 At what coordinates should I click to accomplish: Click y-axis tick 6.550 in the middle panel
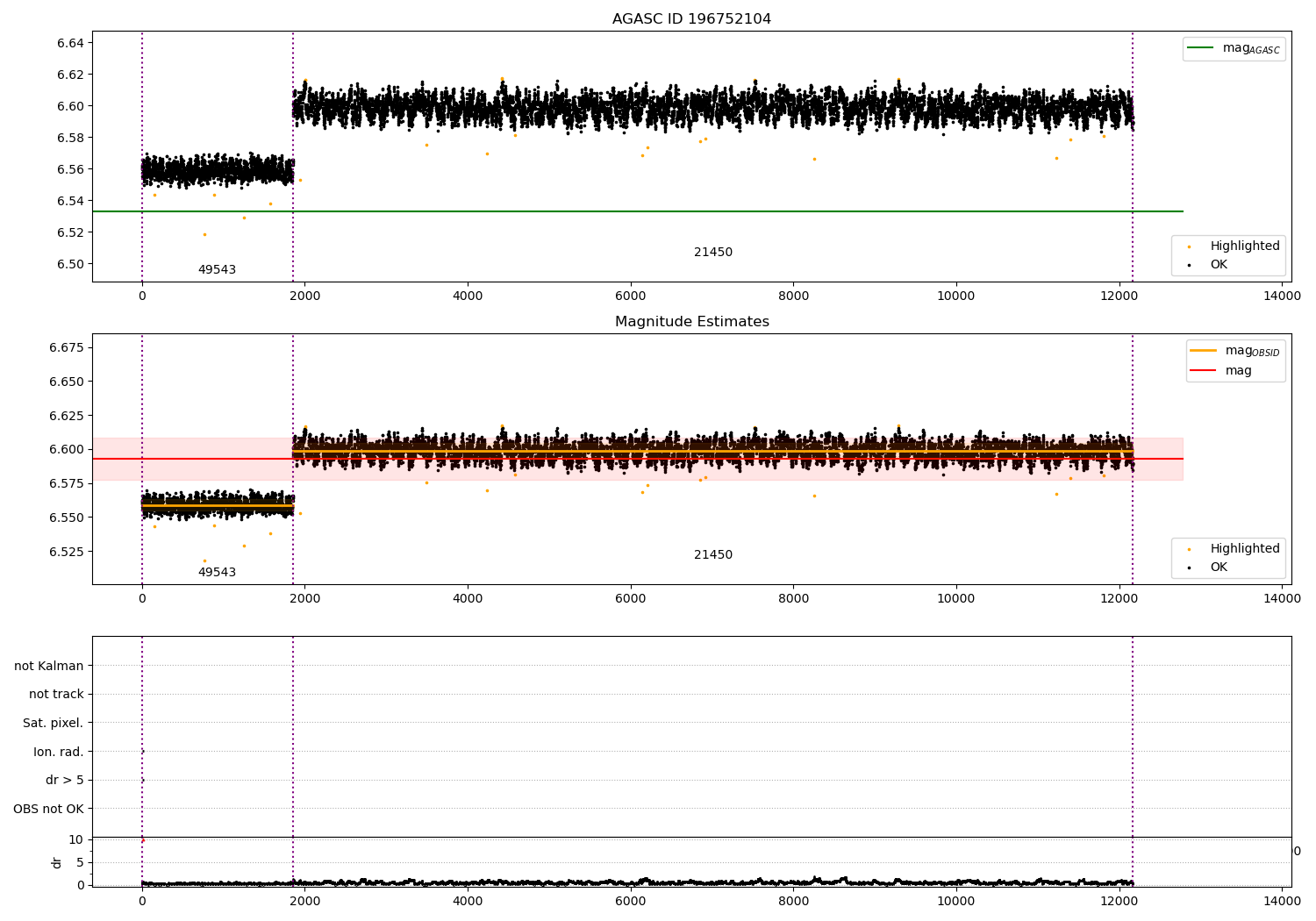point(67,518)
